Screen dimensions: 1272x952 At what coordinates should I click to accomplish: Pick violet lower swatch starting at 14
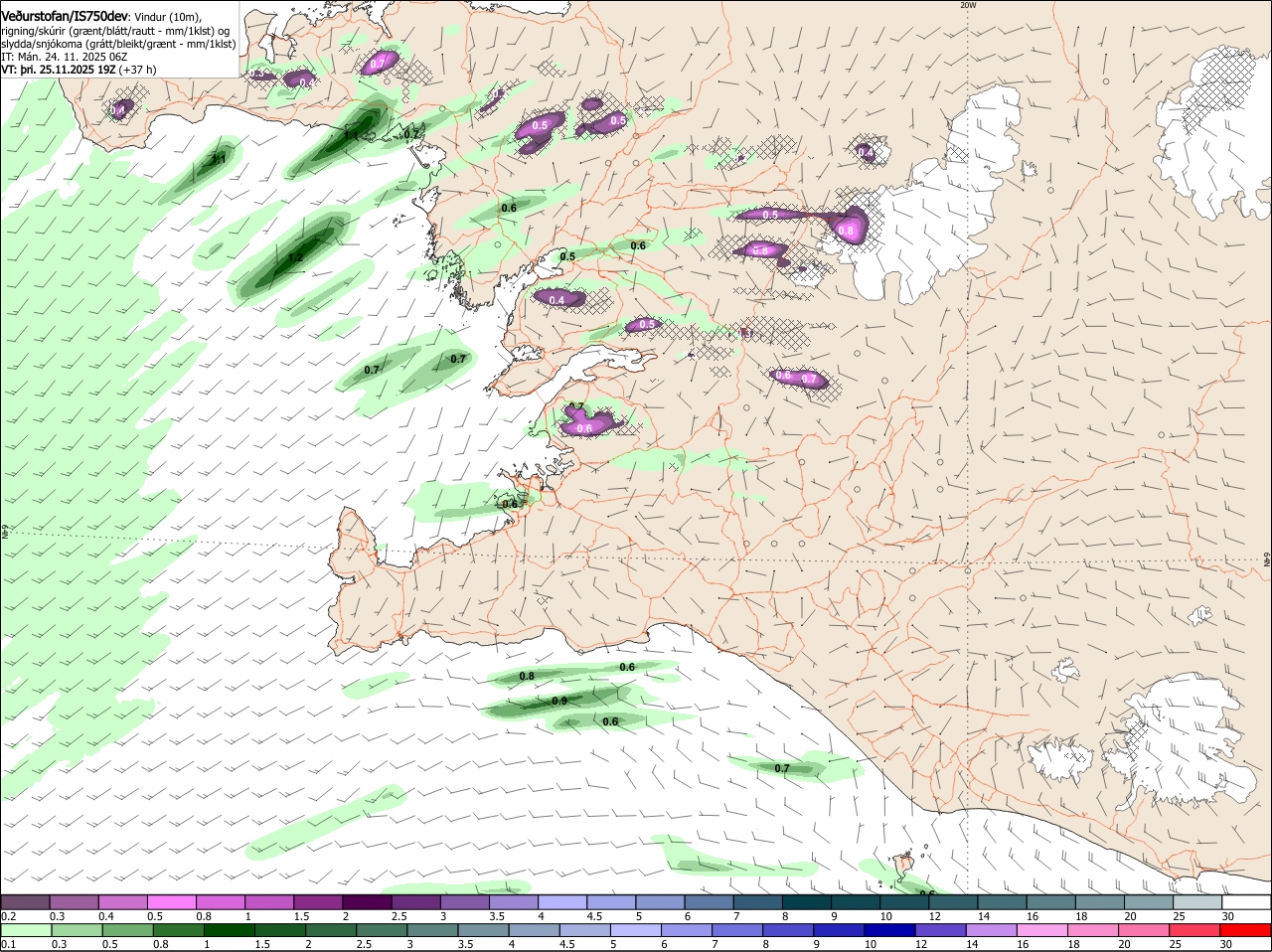990,930
